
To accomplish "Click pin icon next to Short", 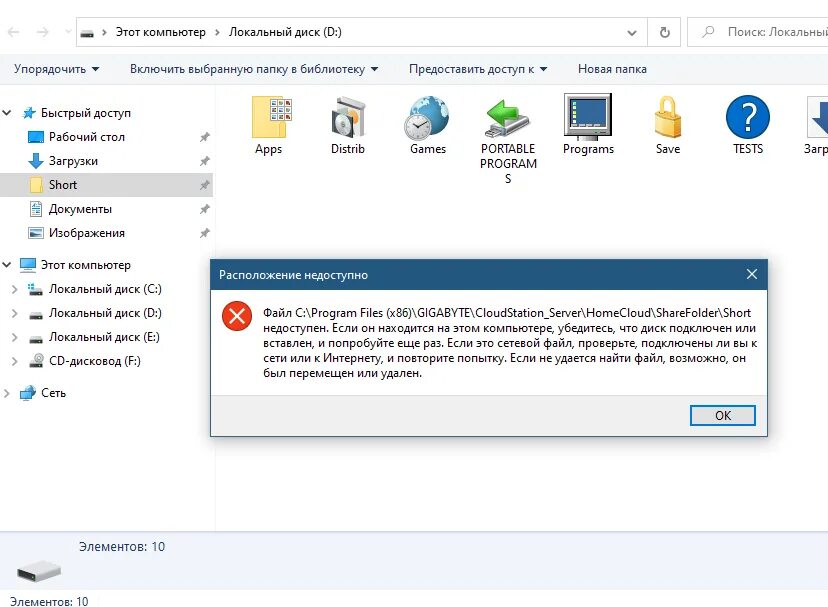I will 205,185.
